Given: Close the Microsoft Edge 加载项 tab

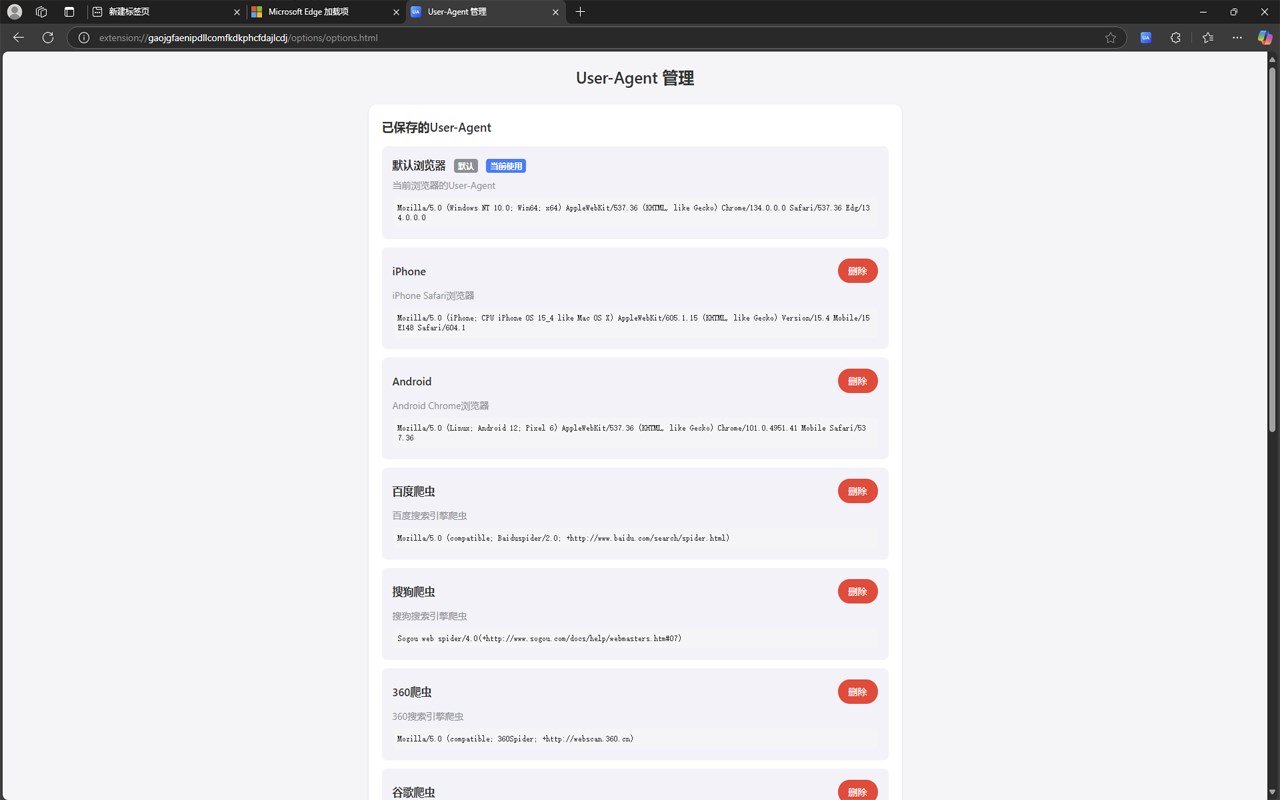Looking at the screenshot, I should 396,12.
